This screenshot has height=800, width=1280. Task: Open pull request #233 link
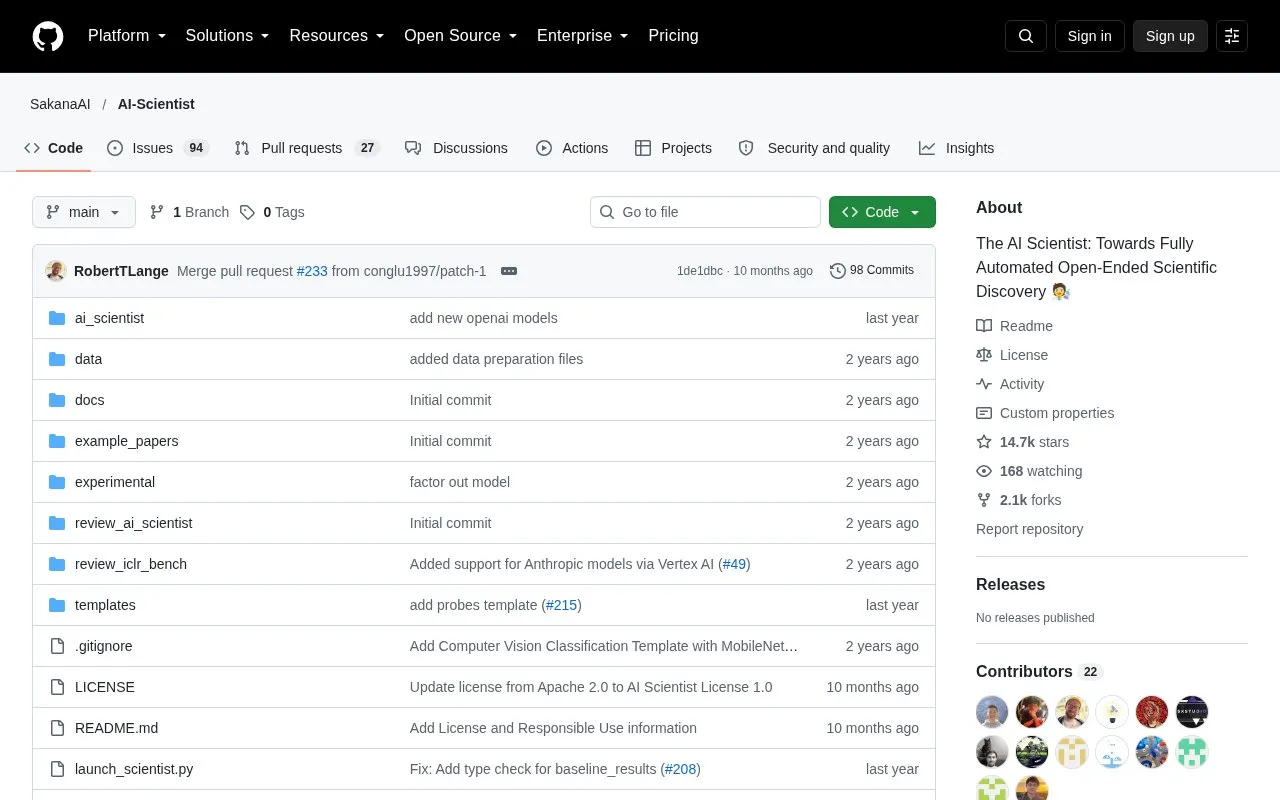tap(312, 271)
